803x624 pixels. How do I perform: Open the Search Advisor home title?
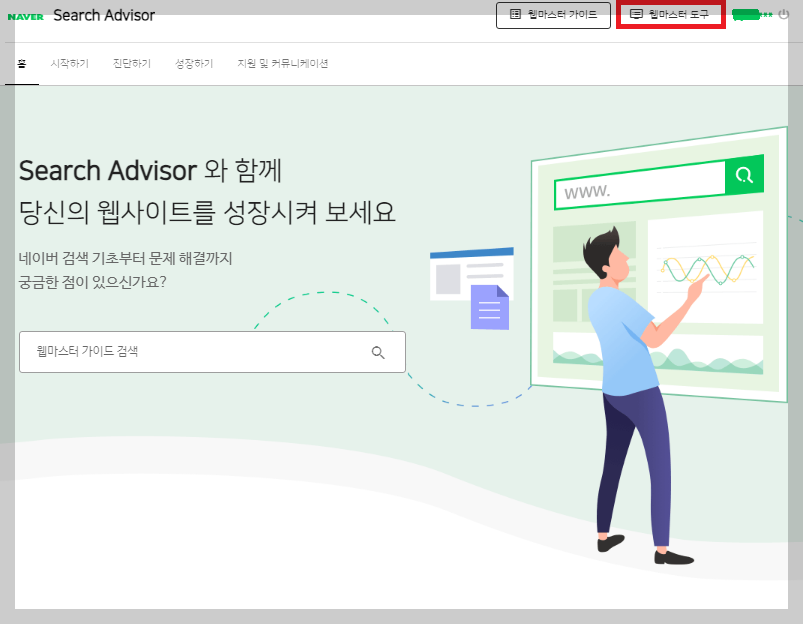(x=104, y=15)
